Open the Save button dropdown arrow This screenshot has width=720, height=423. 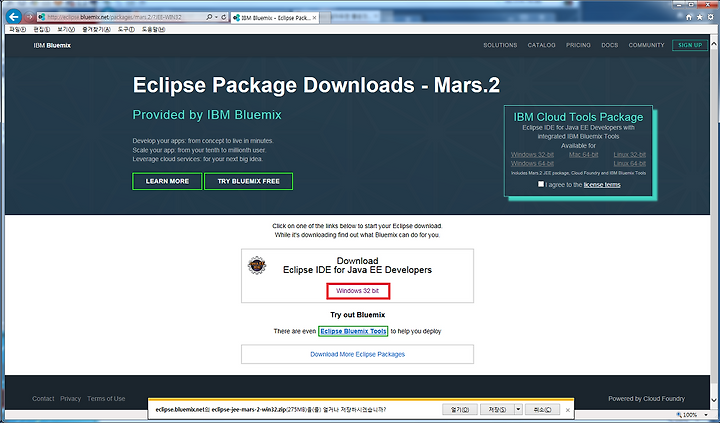click(x=518, y=409)
